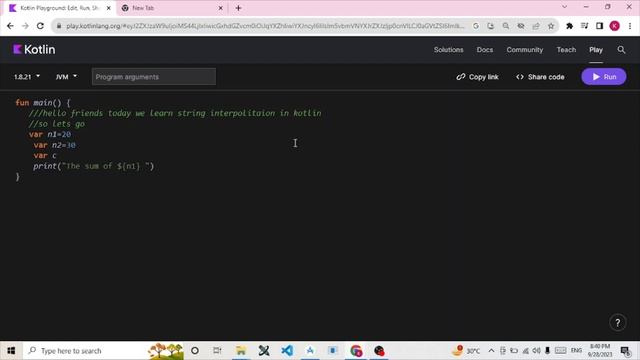Screen dimensions: 640x360
Task: Click the '//so lets go' comment line
Action: pos(57,124)
